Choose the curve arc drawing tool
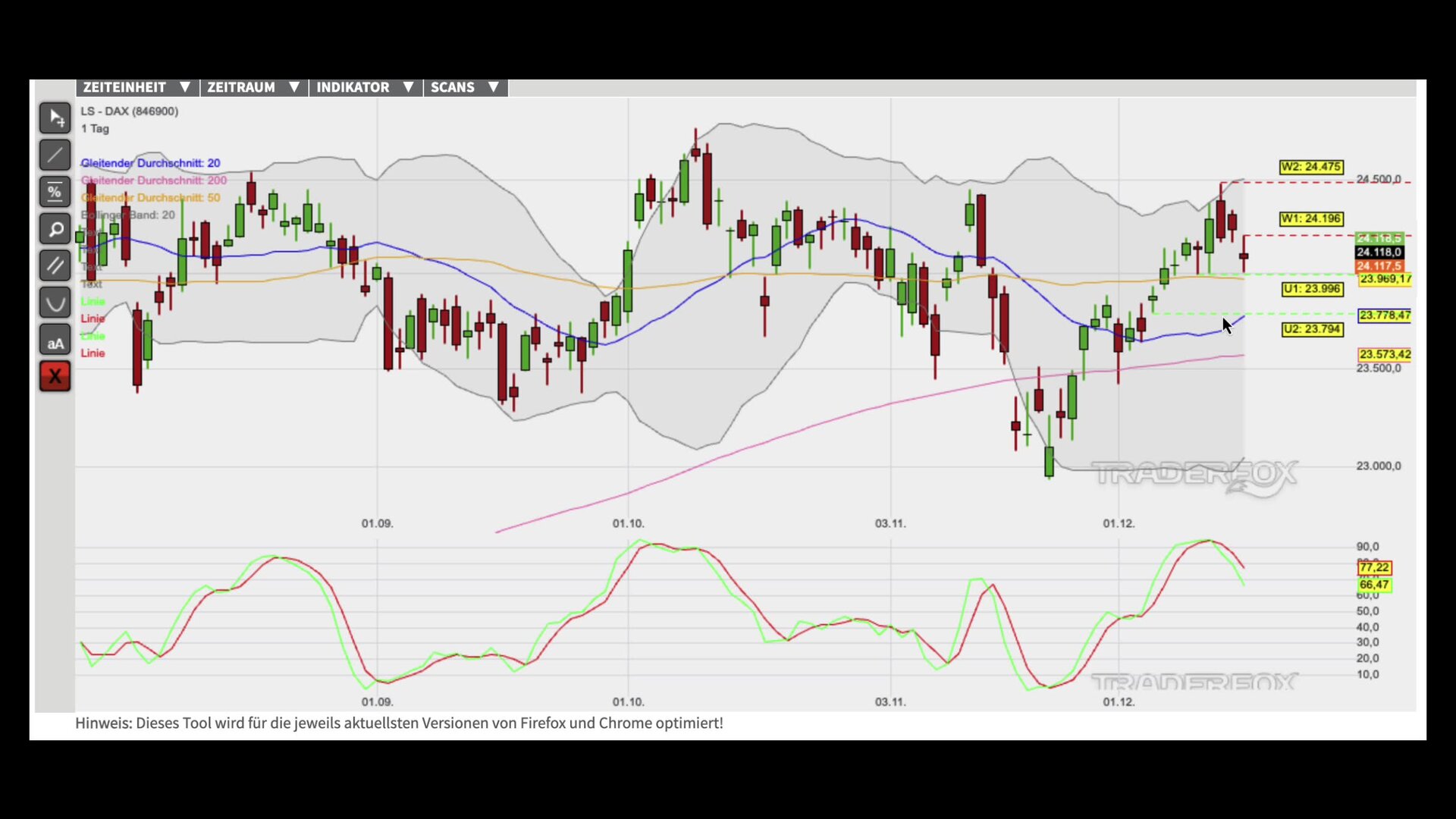The image size is (1456, 819). (x=55, y=303)
